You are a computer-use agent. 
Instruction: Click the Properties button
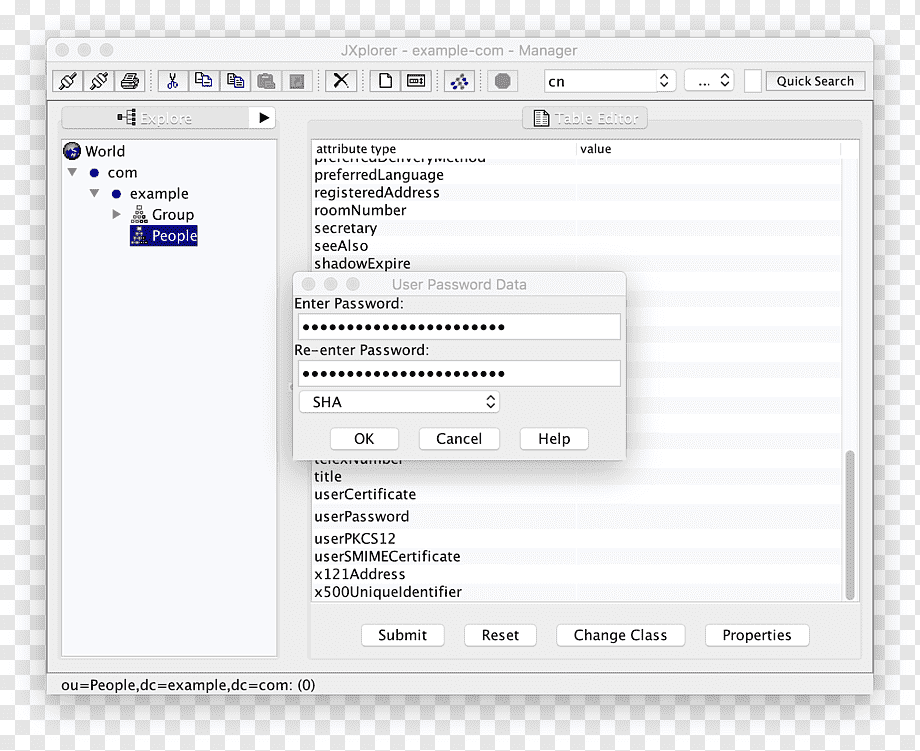click(757, 635)
